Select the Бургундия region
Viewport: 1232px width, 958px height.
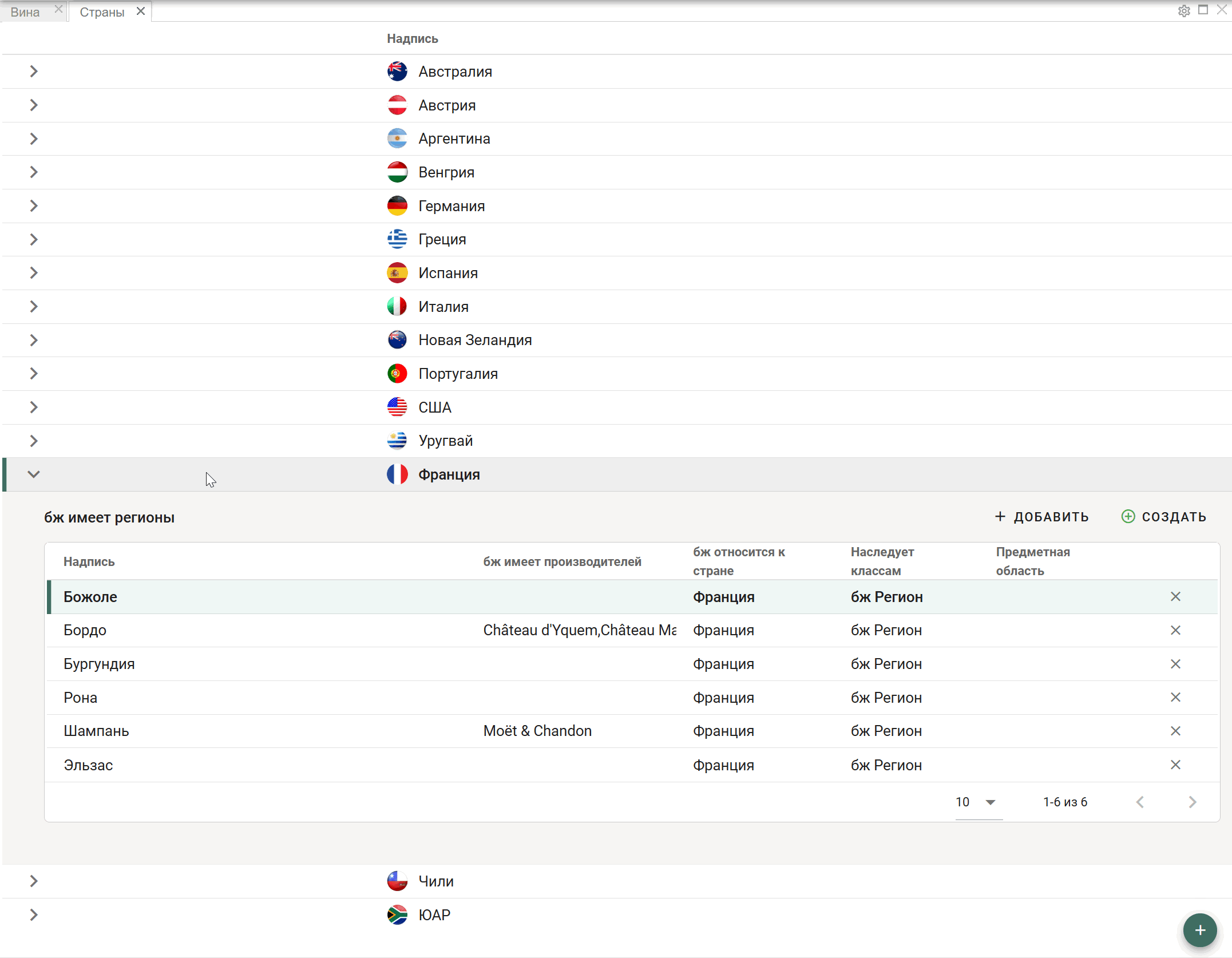click(x=99, y=664)
